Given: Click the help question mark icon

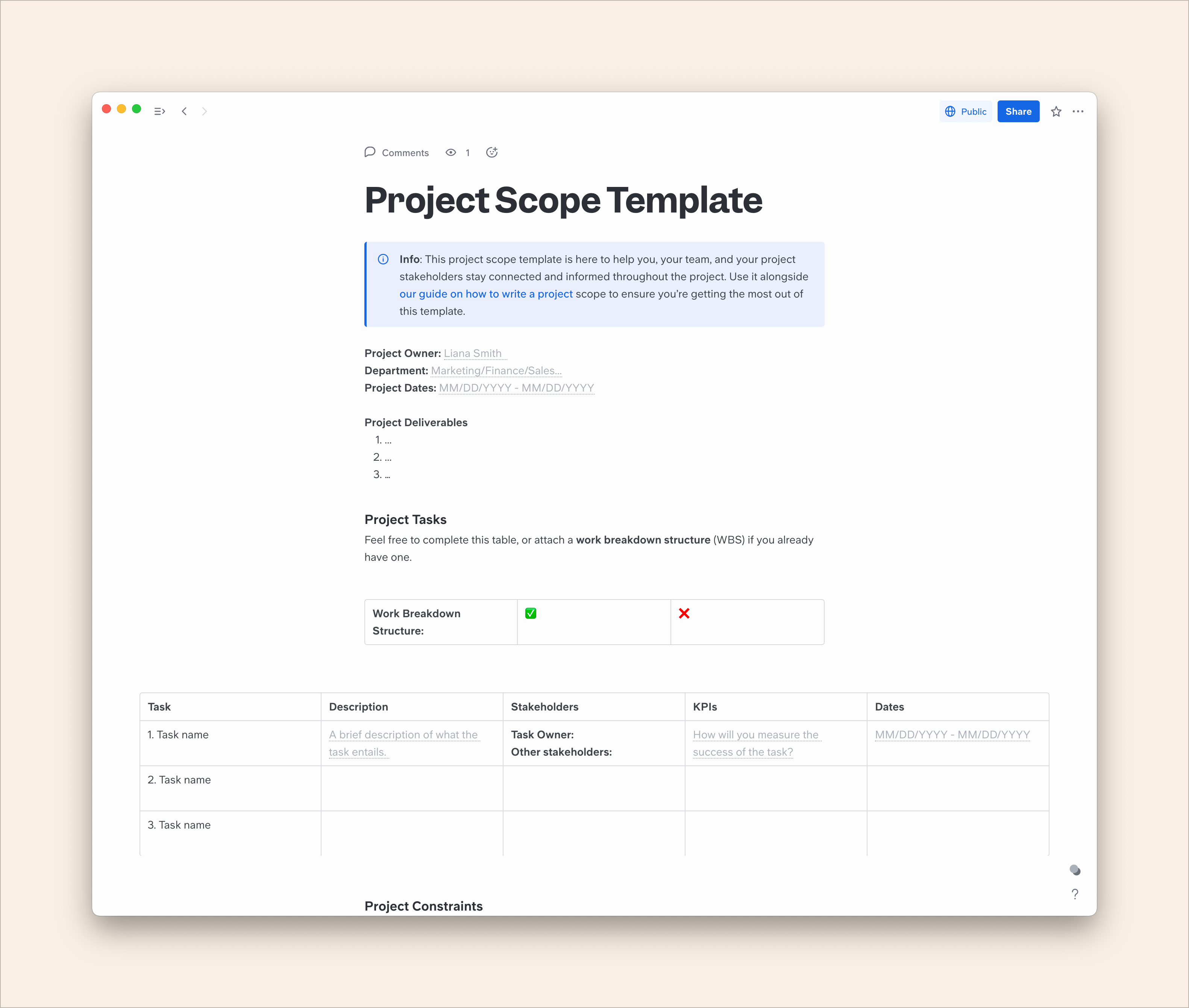Looking at the screenshot, I should [1075, 894].
